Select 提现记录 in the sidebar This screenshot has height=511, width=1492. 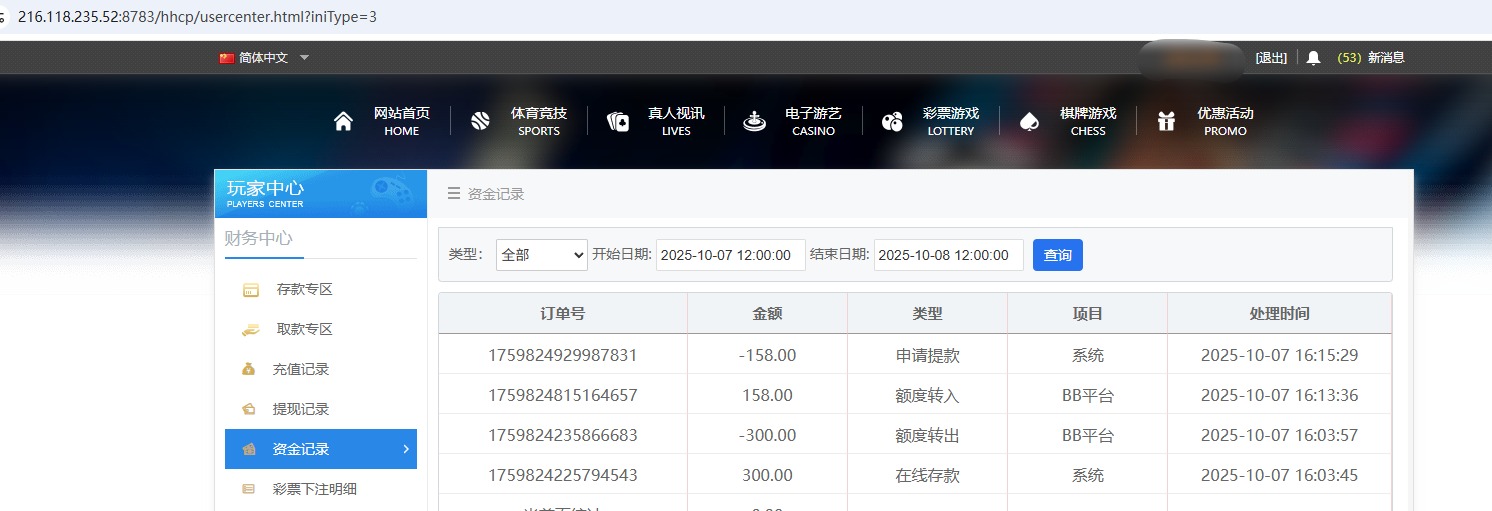coord(300,409)
